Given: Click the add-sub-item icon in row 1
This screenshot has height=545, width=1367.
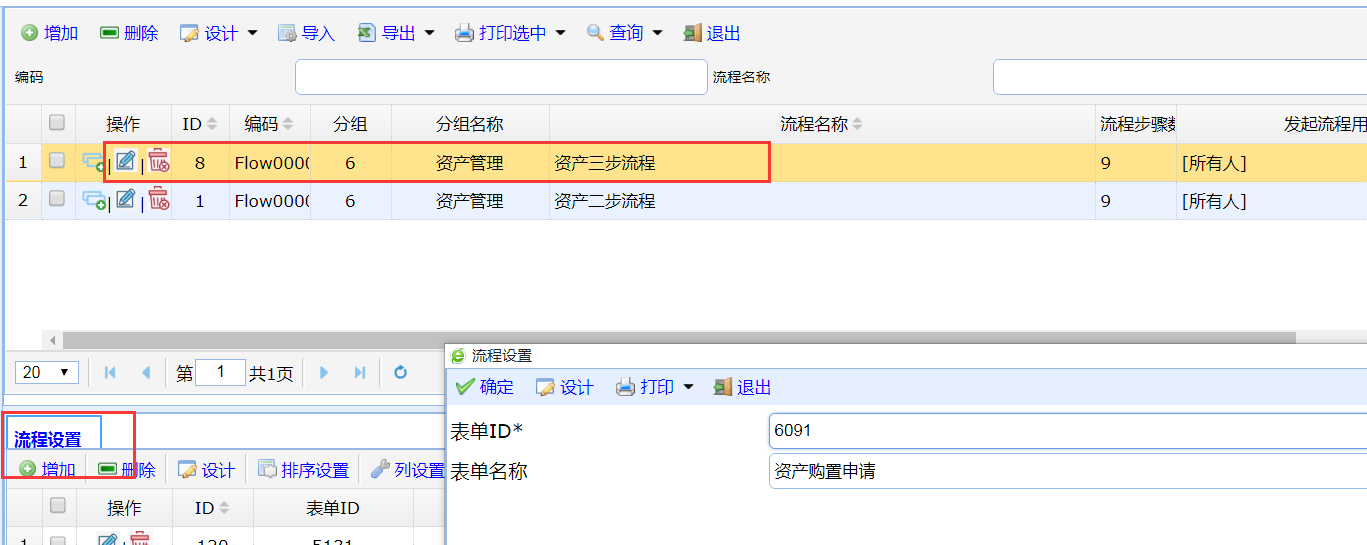Looking at the screenshot, I should coord(94,162).
